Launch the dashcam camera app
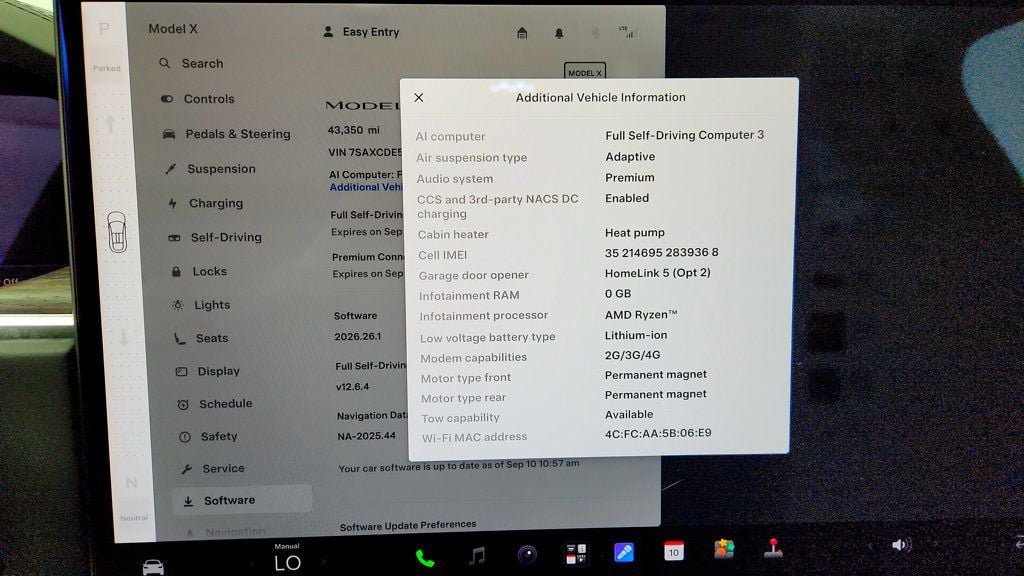Viewport: 1024px width, 576px height. 527,554
